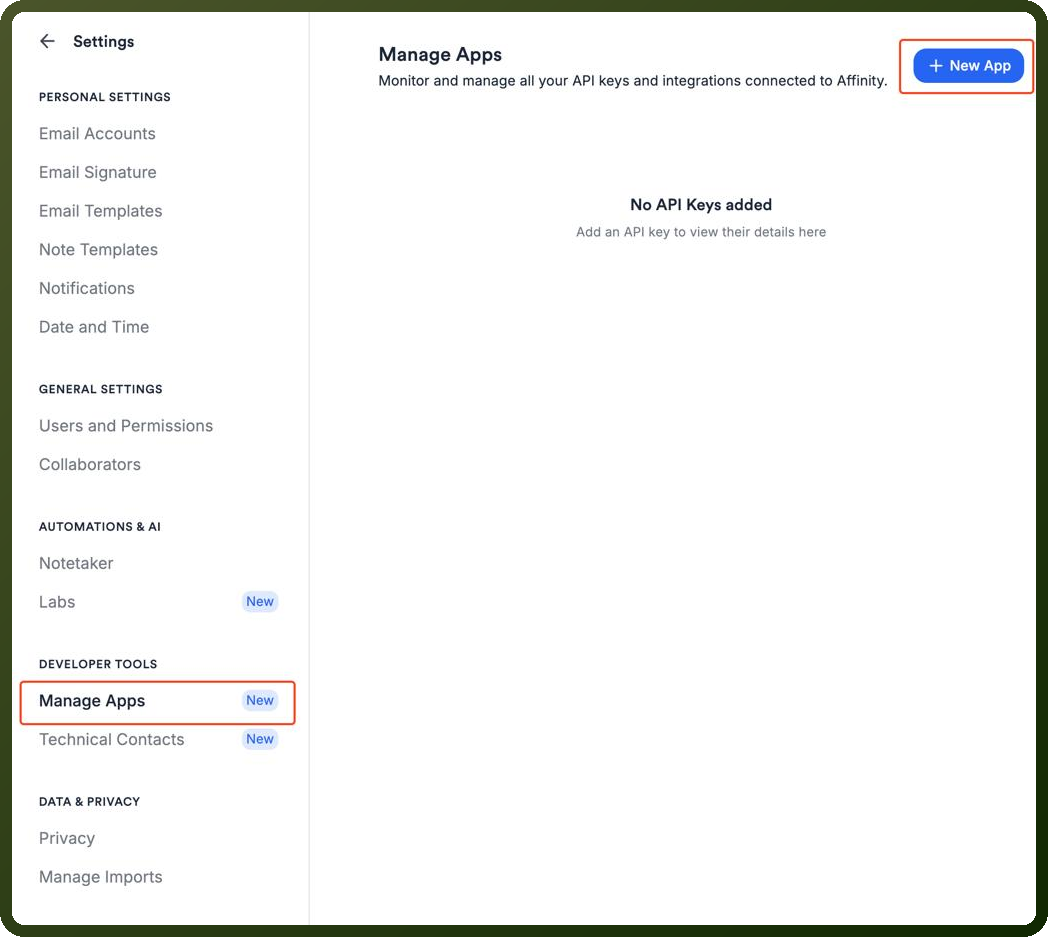Click the back arrow next to Settings
Viewport: 1048px width, 937px height.
tap(47, 41)
